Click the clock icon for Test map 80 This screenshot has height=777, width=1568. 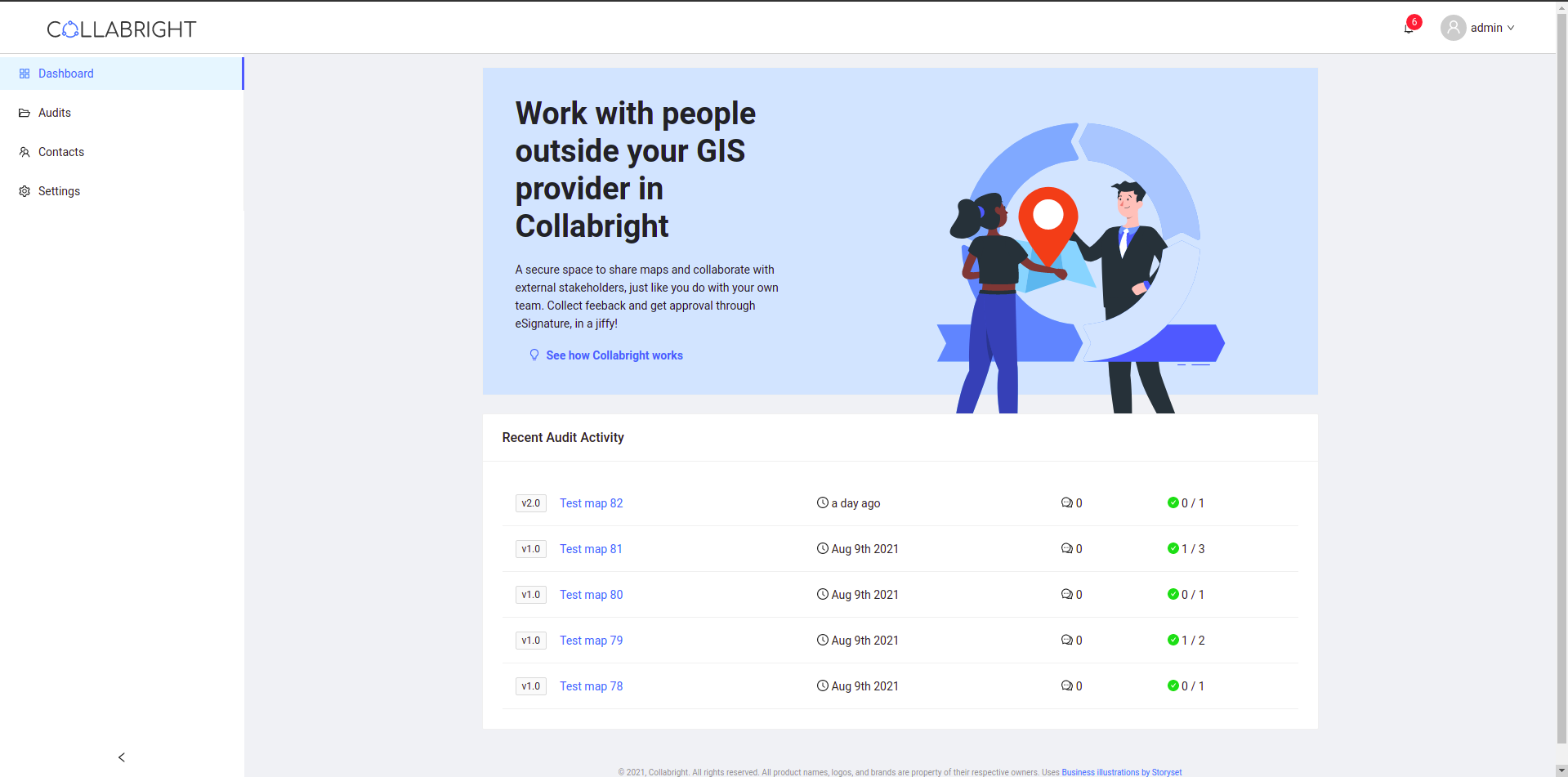coord(823,594)
